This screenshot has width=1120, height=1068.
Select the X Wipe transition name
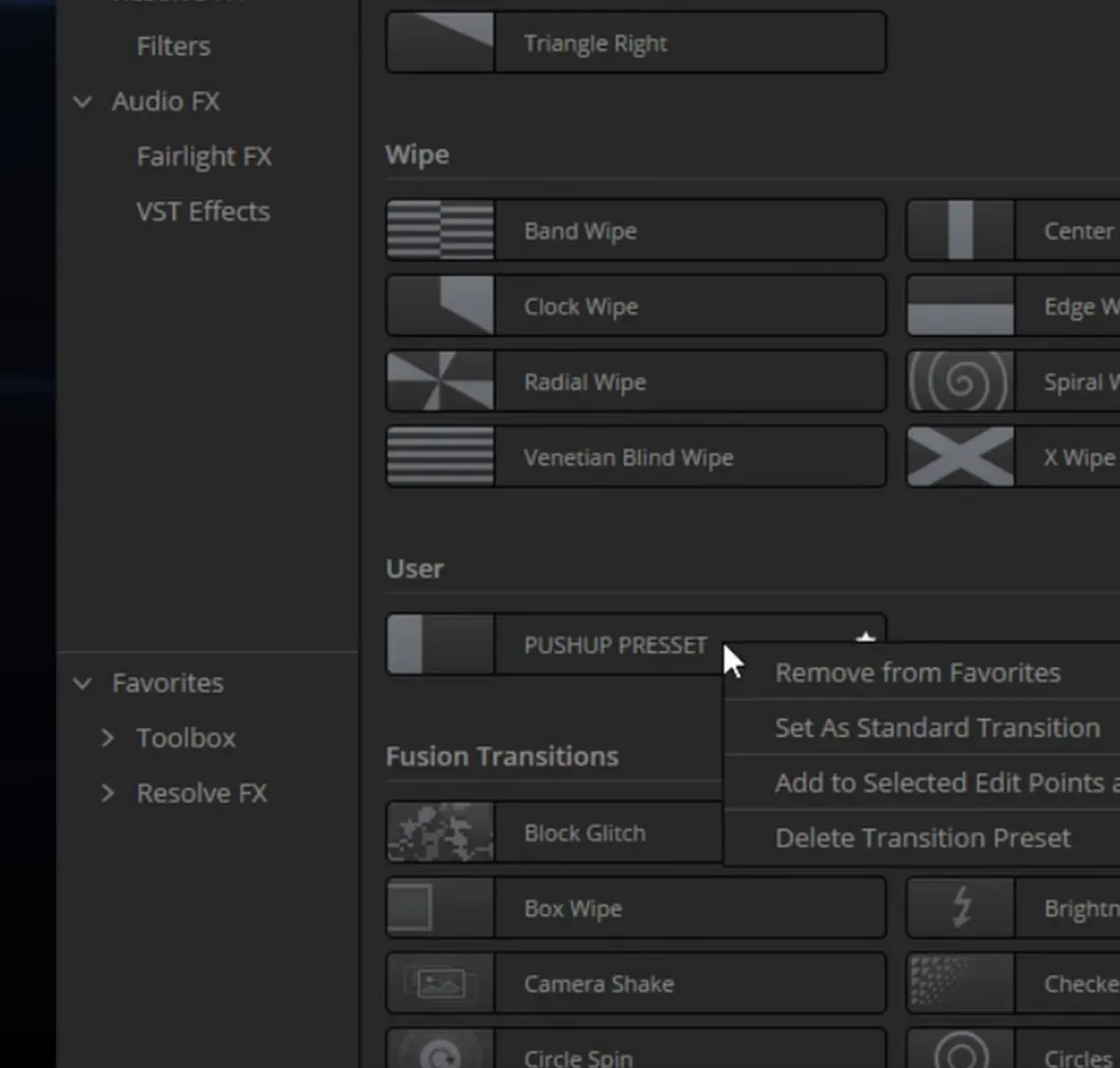(1079, 457)
